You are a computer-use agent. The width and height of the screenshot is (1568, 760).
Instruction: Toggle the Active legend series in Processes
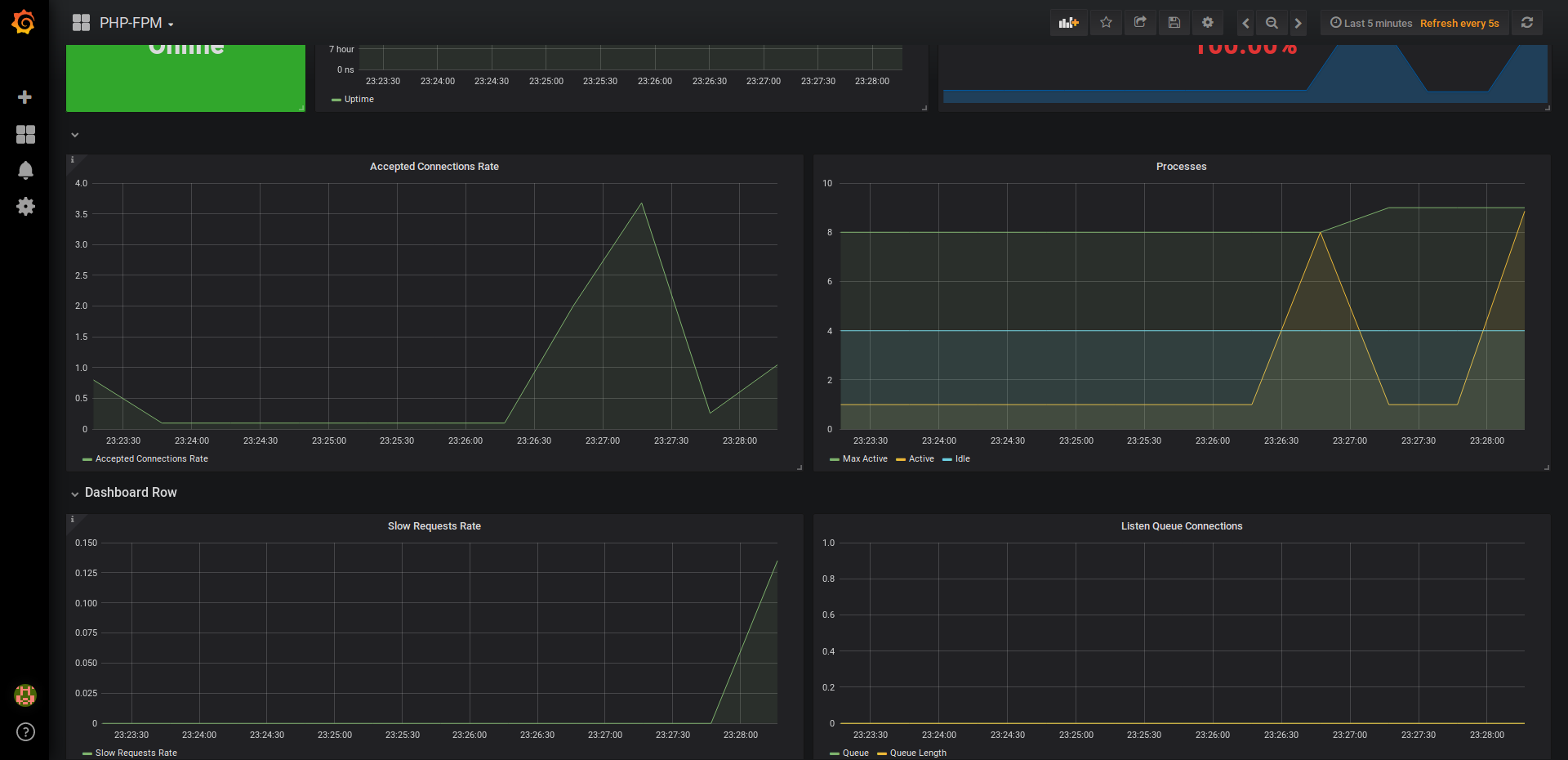point(921,459)
